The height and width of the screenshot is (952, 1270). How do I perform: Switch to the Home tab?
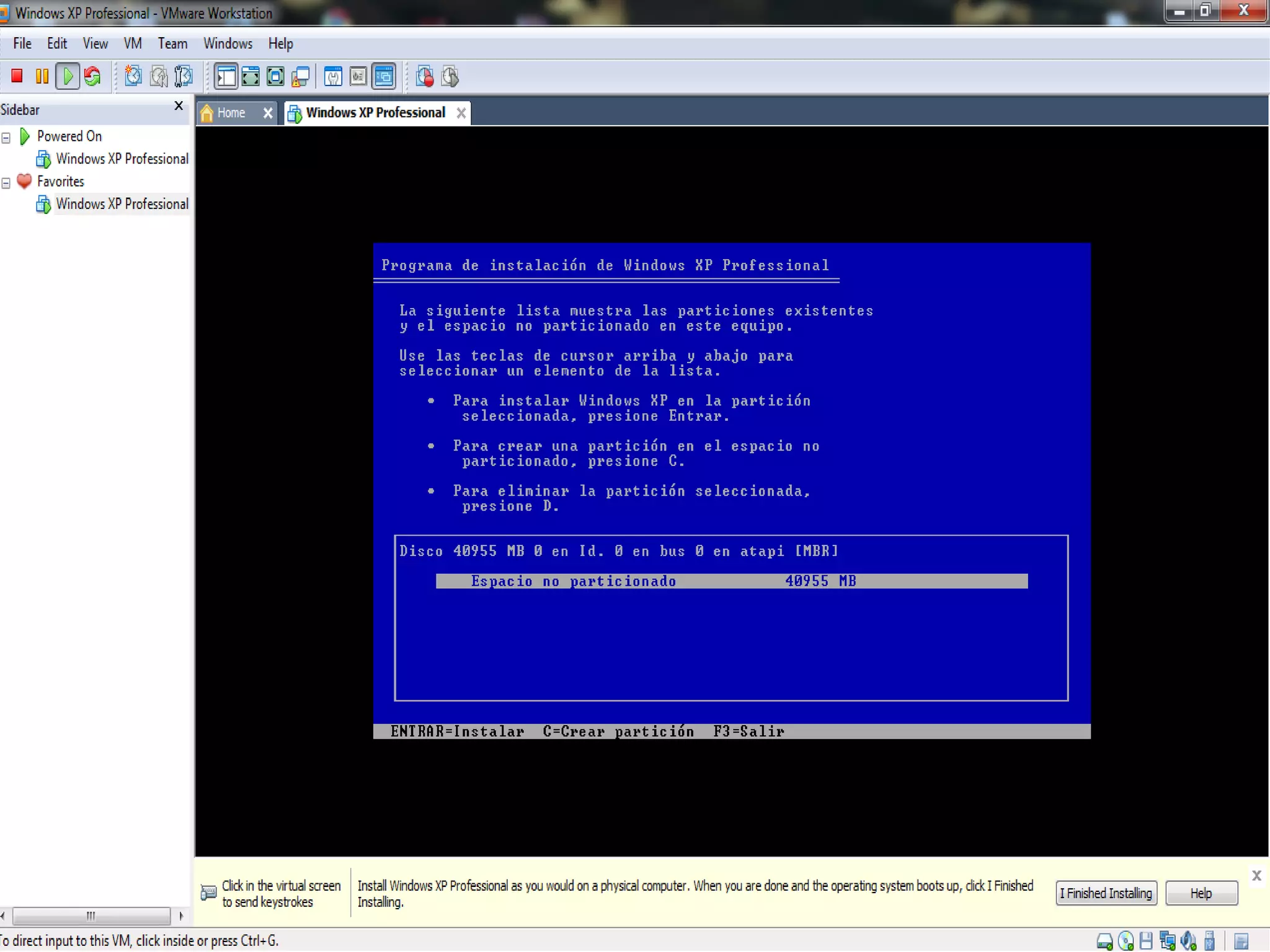point(231,113)
